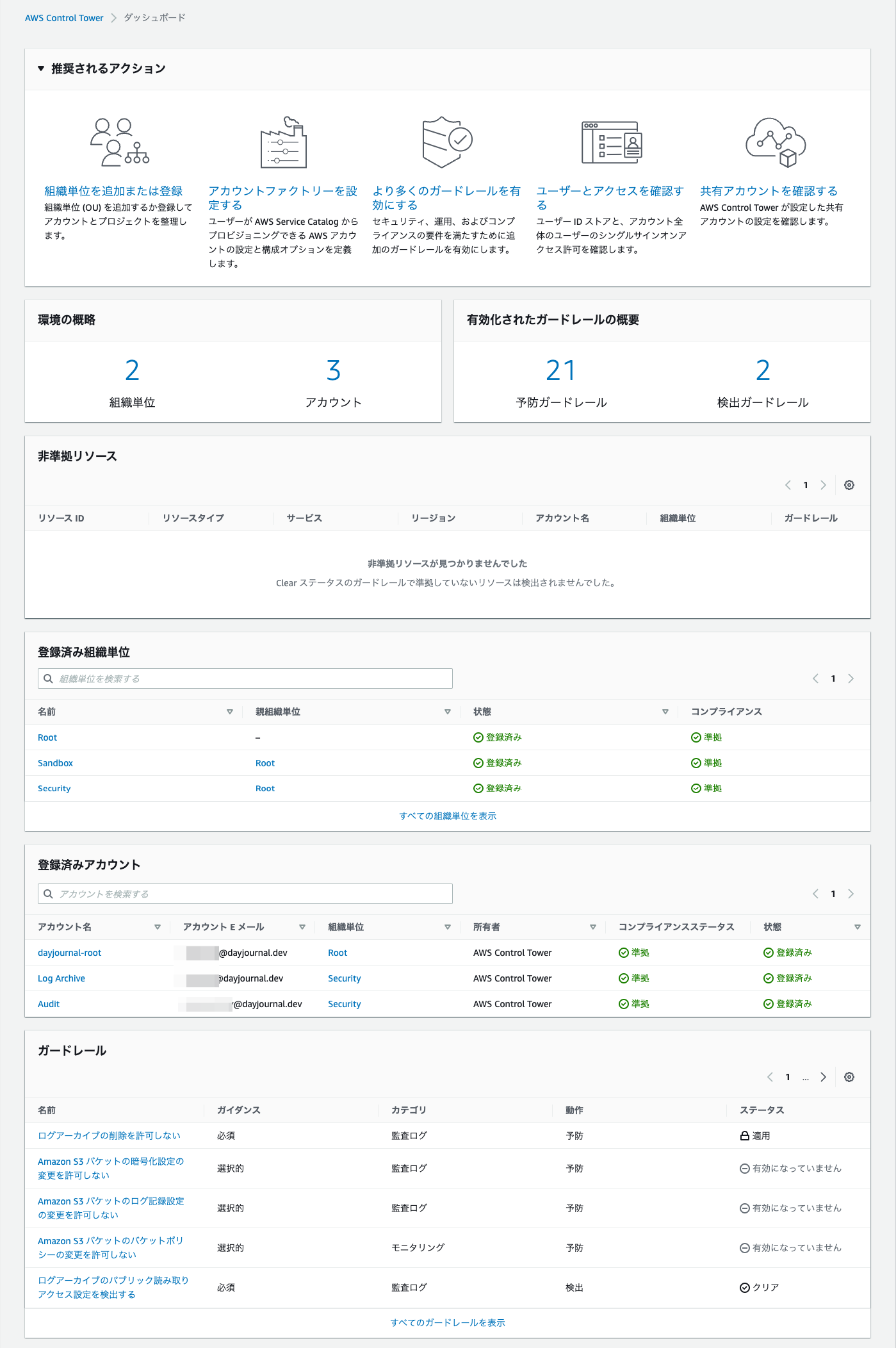Sort registered OUs by 名前 column
Viewport: 896px width, 1348px height.
230,712
